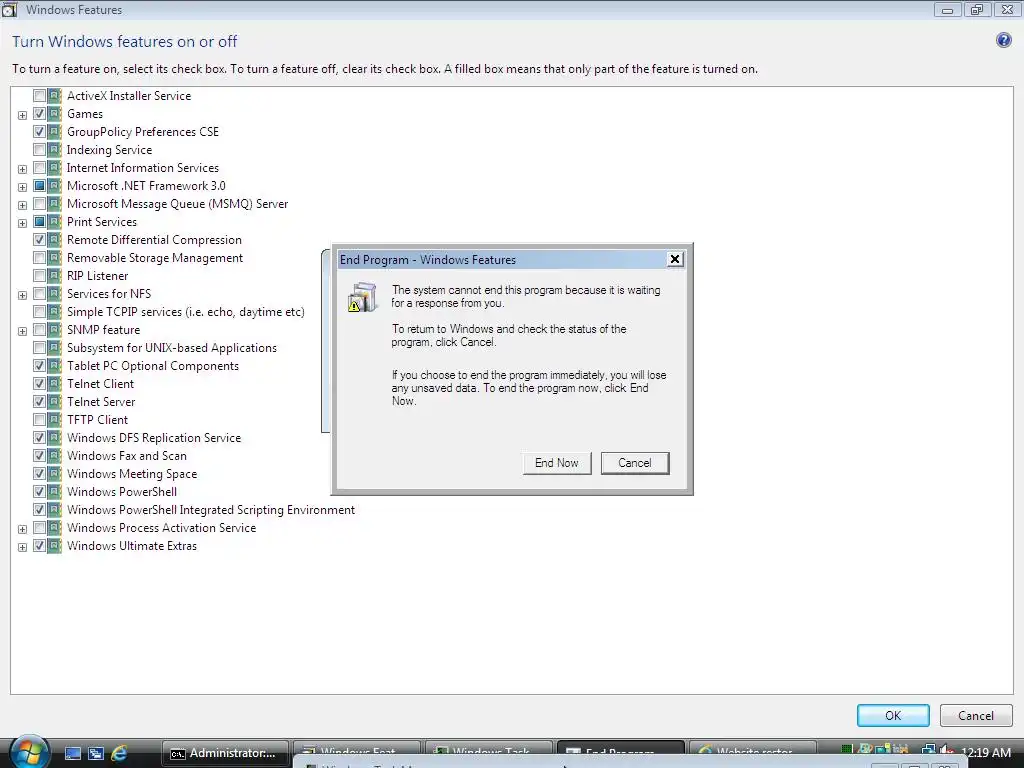Screen dimensions: 1024x768
Task: Click the TFTP Client feature icon
Action: 55,420
